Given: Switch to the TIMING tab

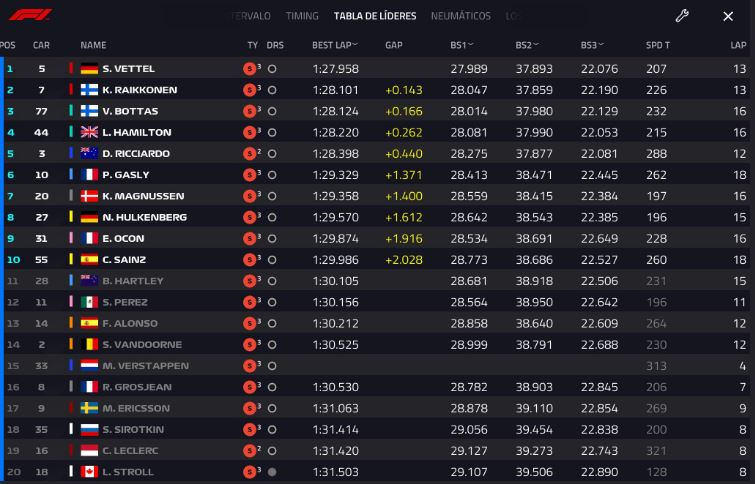Looking at the screenshot, I should point(302,16).
